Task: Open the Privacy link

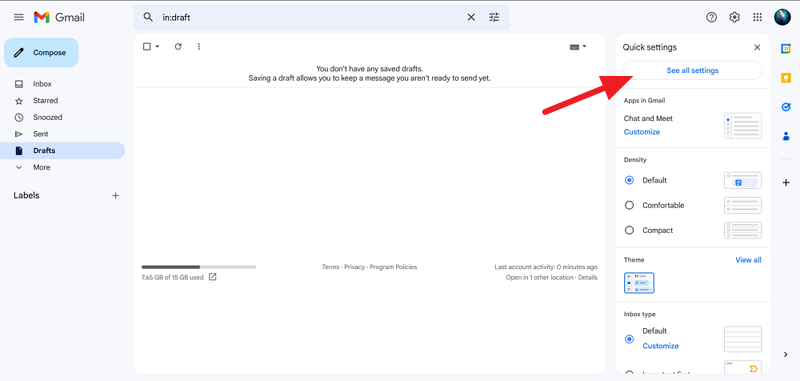Action: coord(354,267)
